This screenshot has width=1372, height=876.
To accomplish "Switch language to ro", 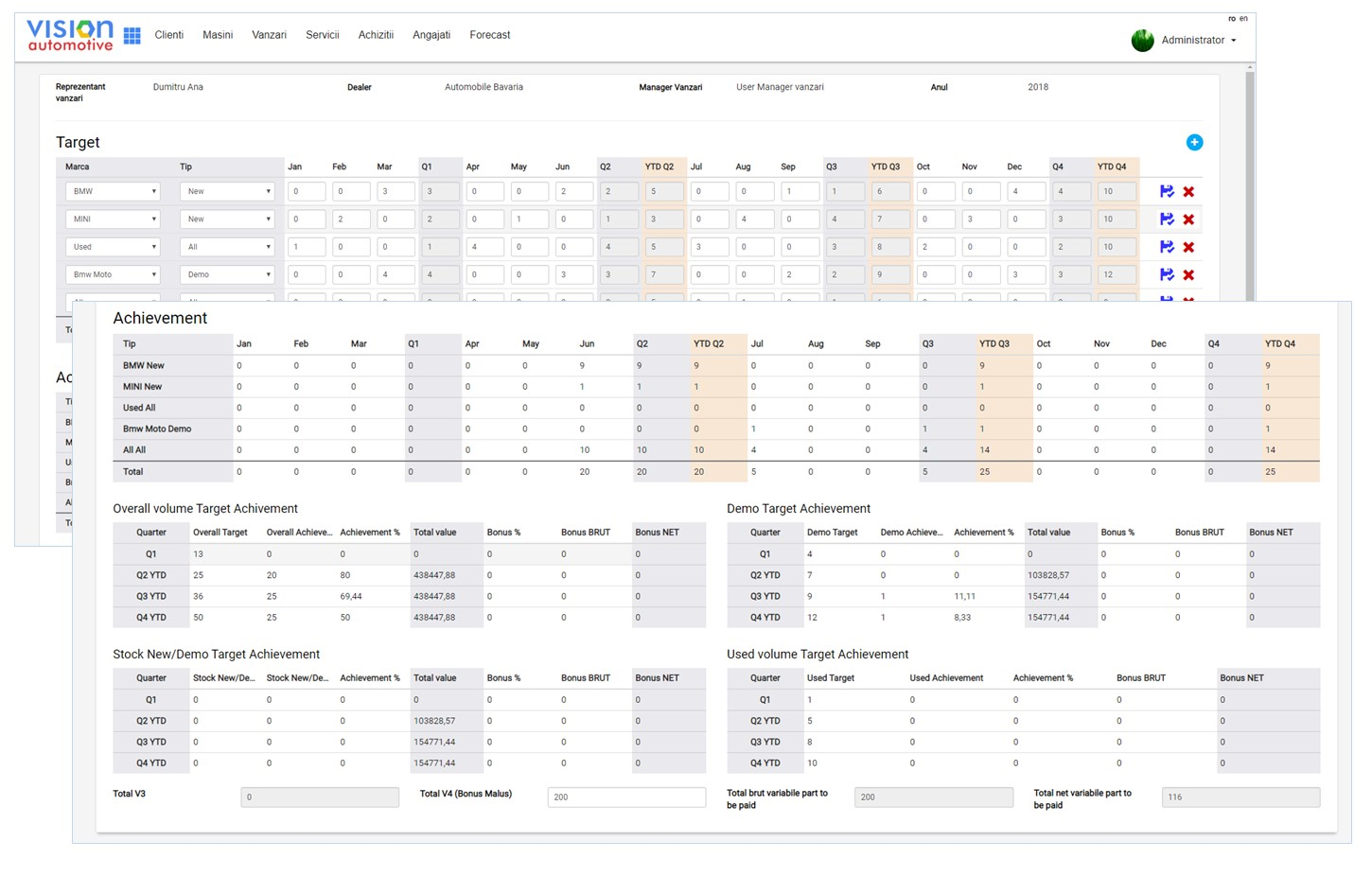I will 1232,18.
